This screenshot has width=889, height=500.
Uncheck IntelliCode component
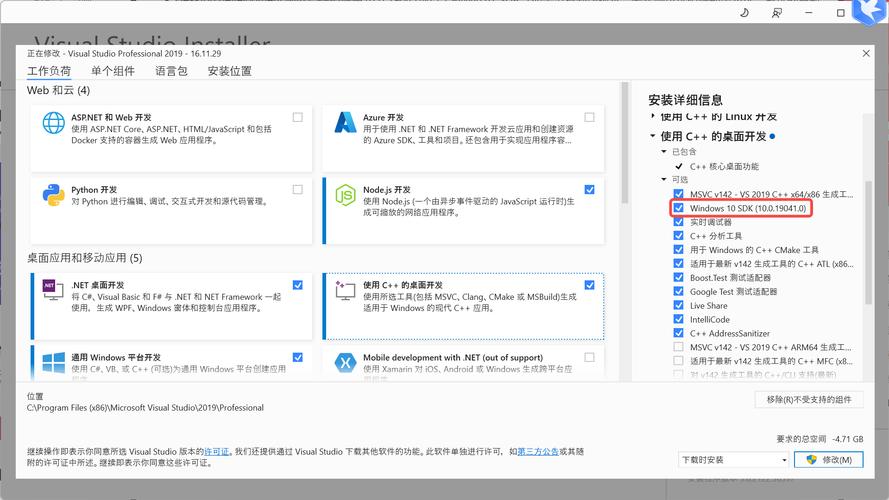[x=678, y=319]
